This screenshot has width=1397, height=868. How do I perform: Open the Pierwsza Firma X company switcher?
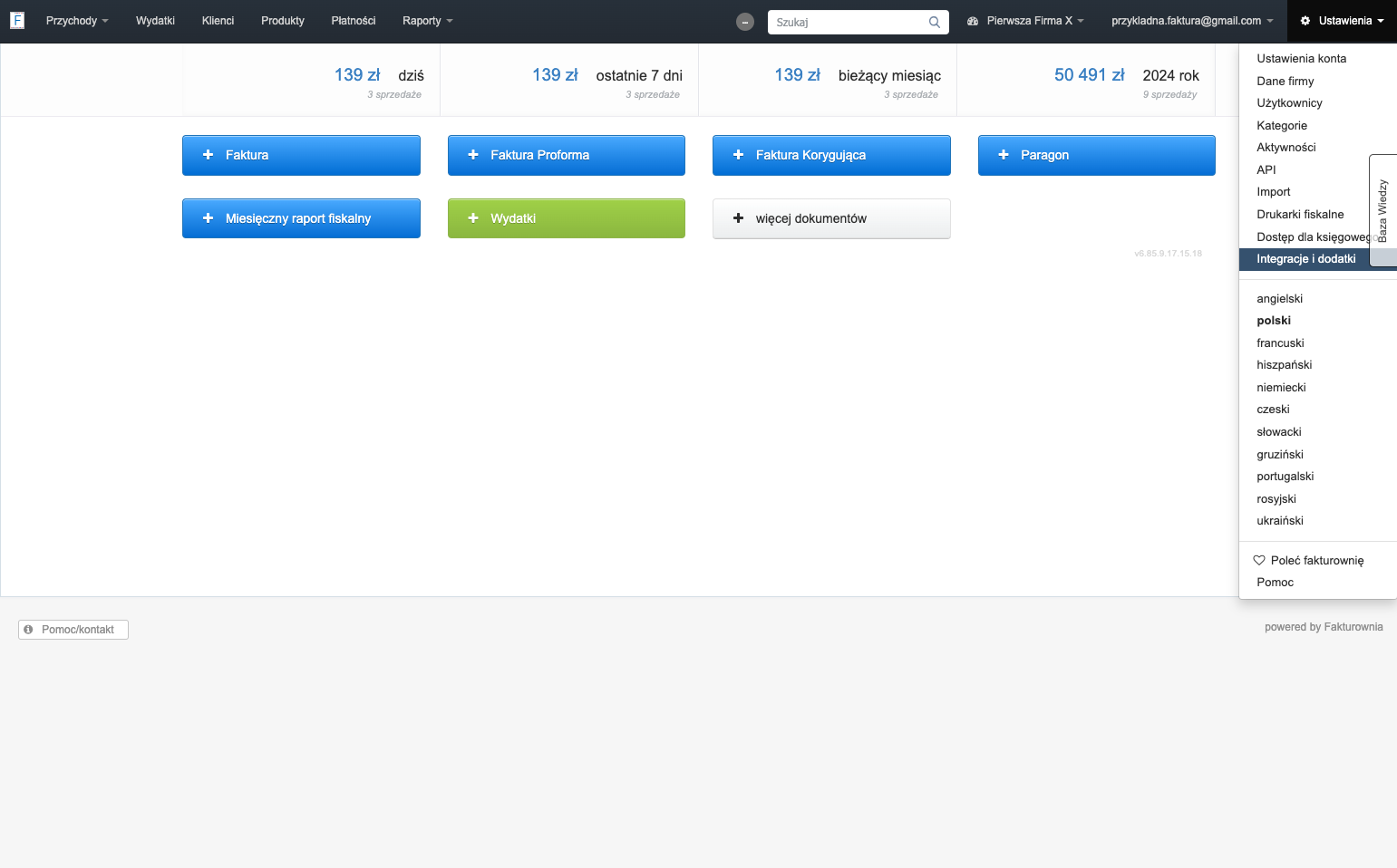1025,21
